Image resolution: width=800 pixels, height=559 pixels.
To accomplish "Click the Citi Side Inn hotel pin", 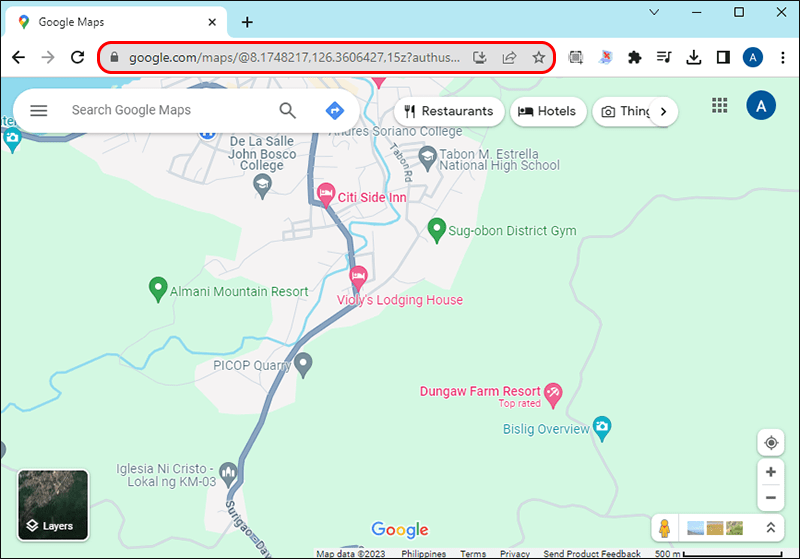I will point(326,194).
